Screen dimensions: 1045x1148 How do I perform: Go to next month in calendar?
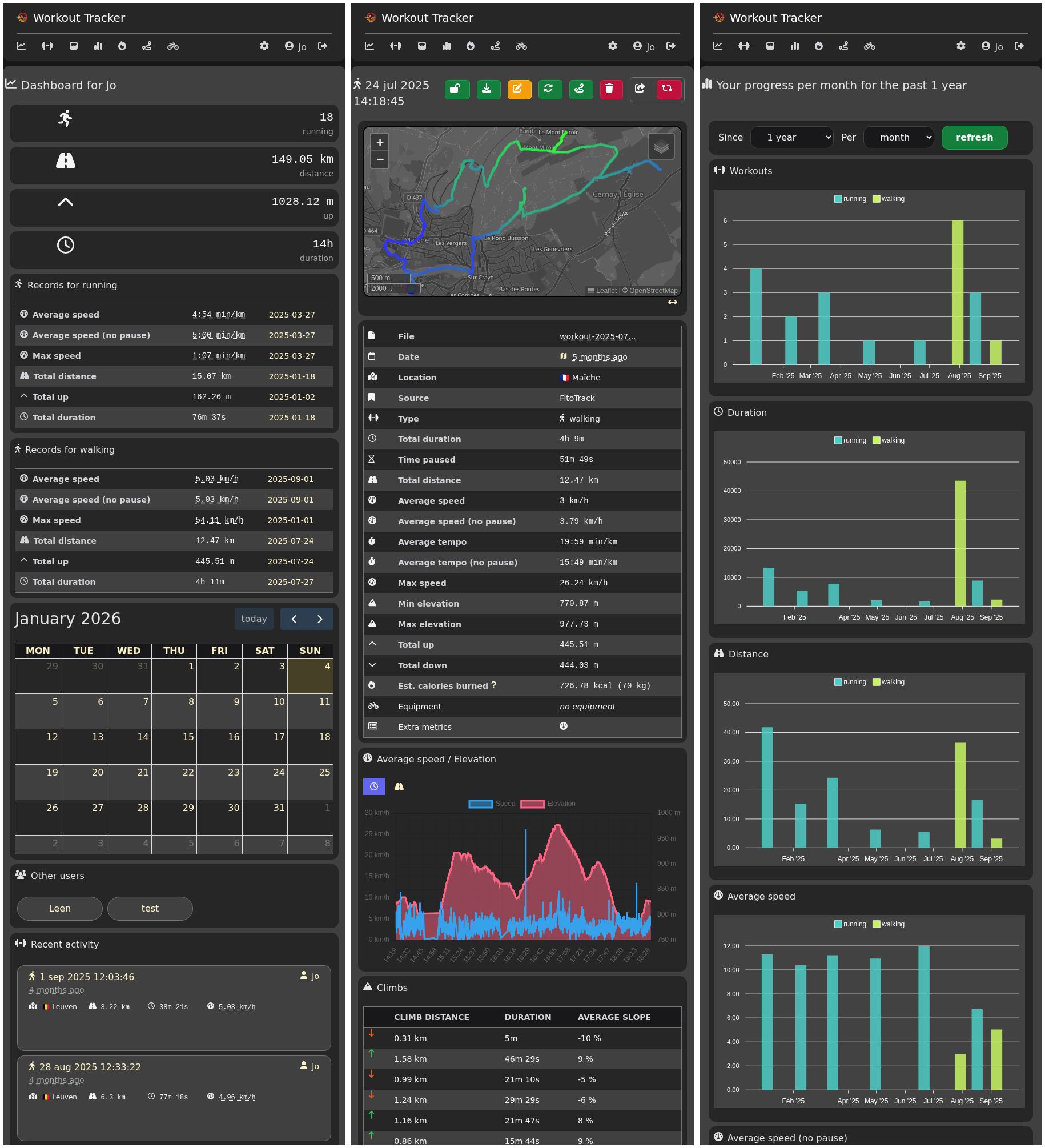(320, 619)
